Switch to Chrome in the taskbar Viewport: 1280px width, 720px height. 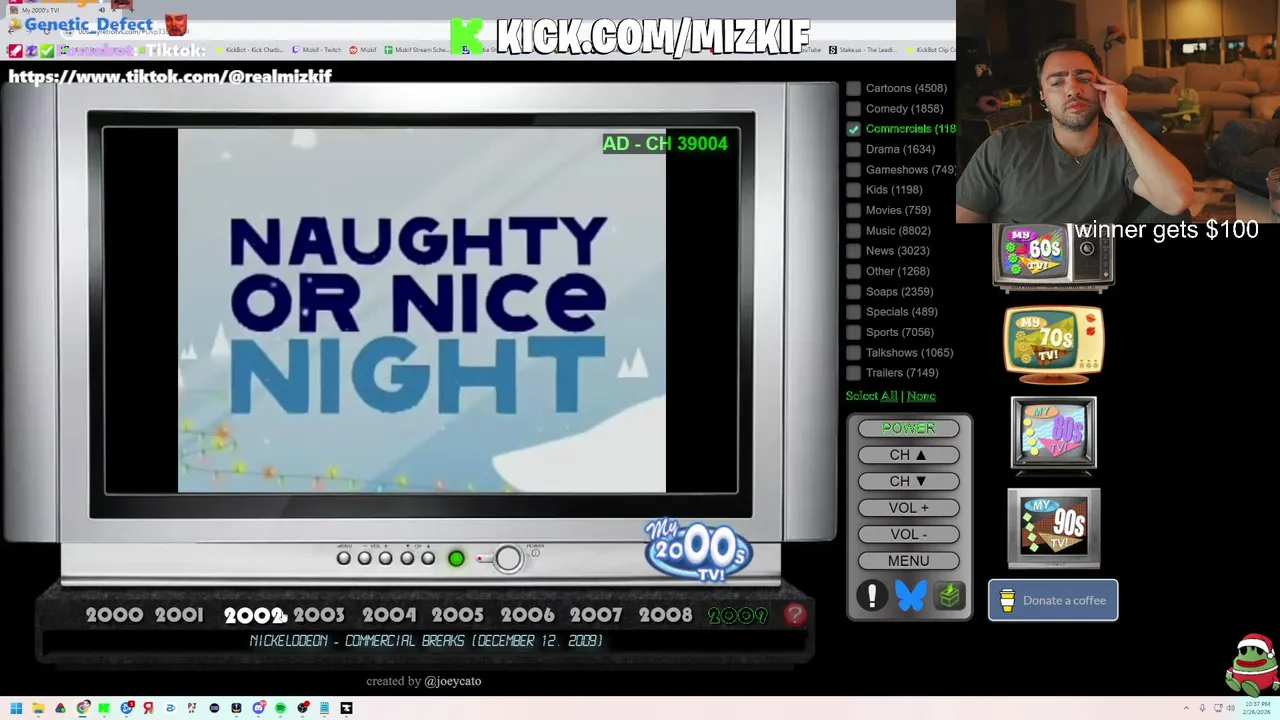click(x=82, y=708)
